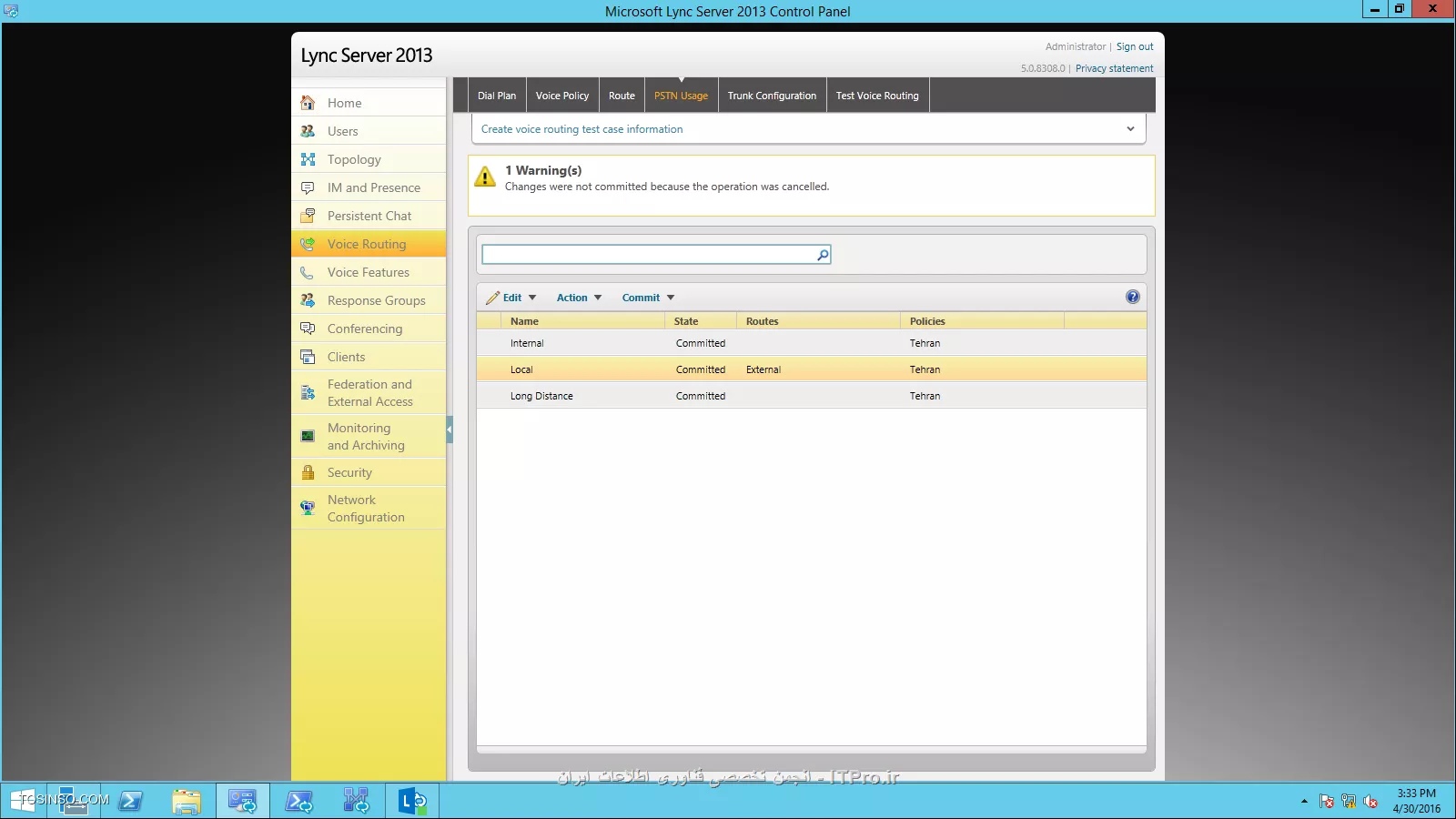Click the Voice Routing icon

pyautogui.click(x=308, y=244)
